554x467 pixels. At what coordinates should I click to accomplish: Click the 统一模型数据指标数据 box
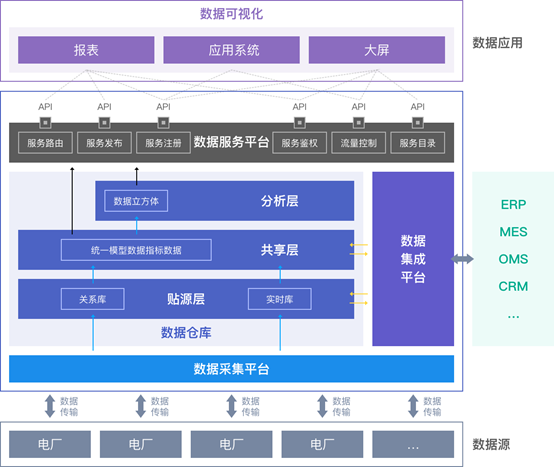pyautogui.click(x=136, y=250)
